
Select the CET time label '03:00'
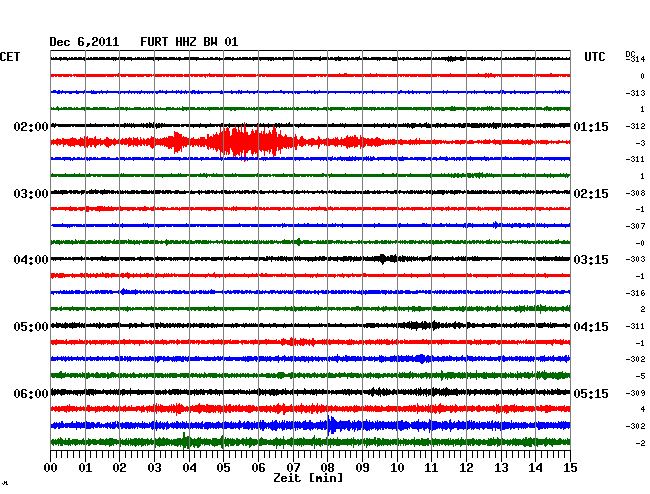[31, 194]
